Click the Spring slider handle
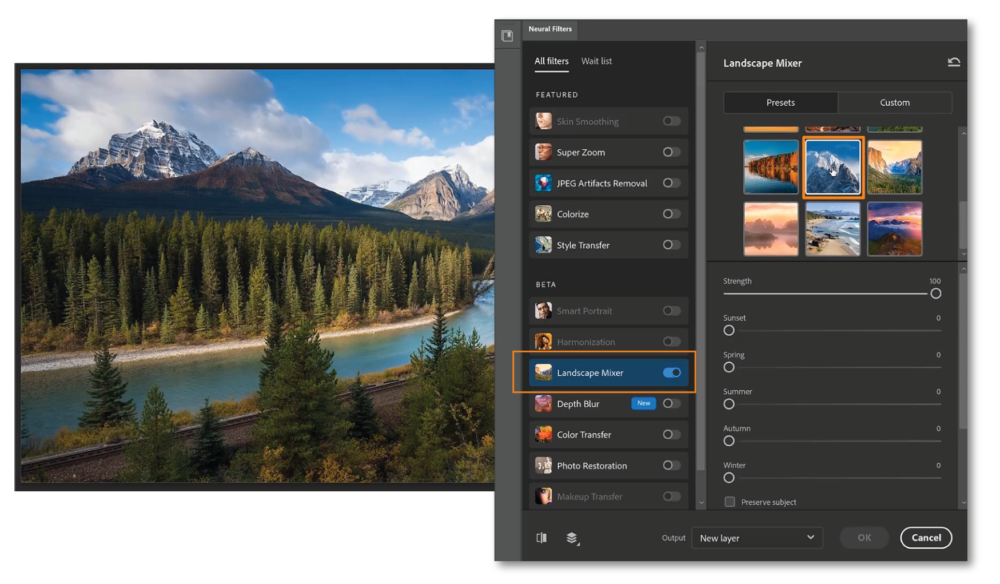This screenshot has width=1000, height=584. tap(729, 367)
